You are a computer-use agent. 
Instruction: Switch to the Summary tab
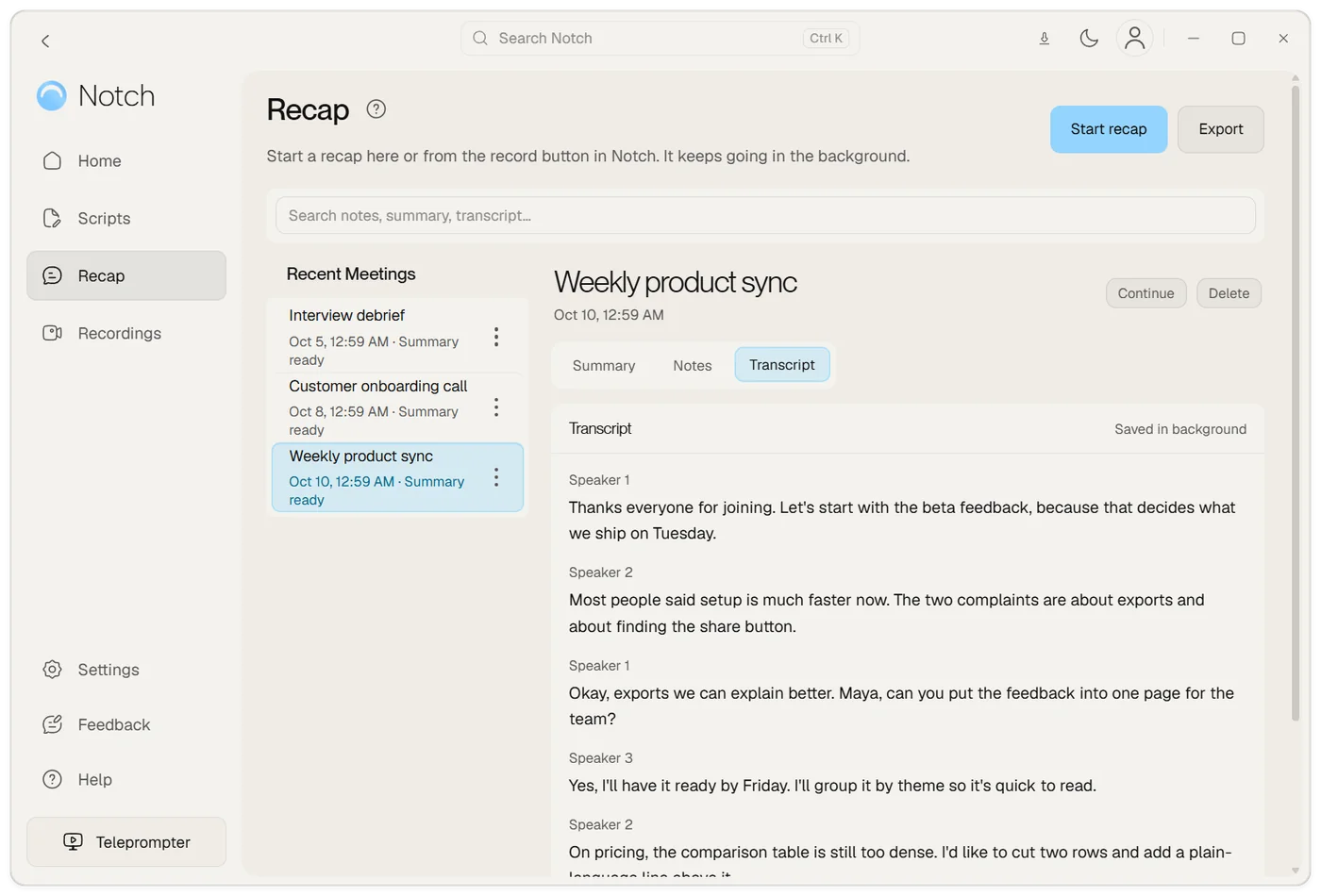click(x=604, y=366)
